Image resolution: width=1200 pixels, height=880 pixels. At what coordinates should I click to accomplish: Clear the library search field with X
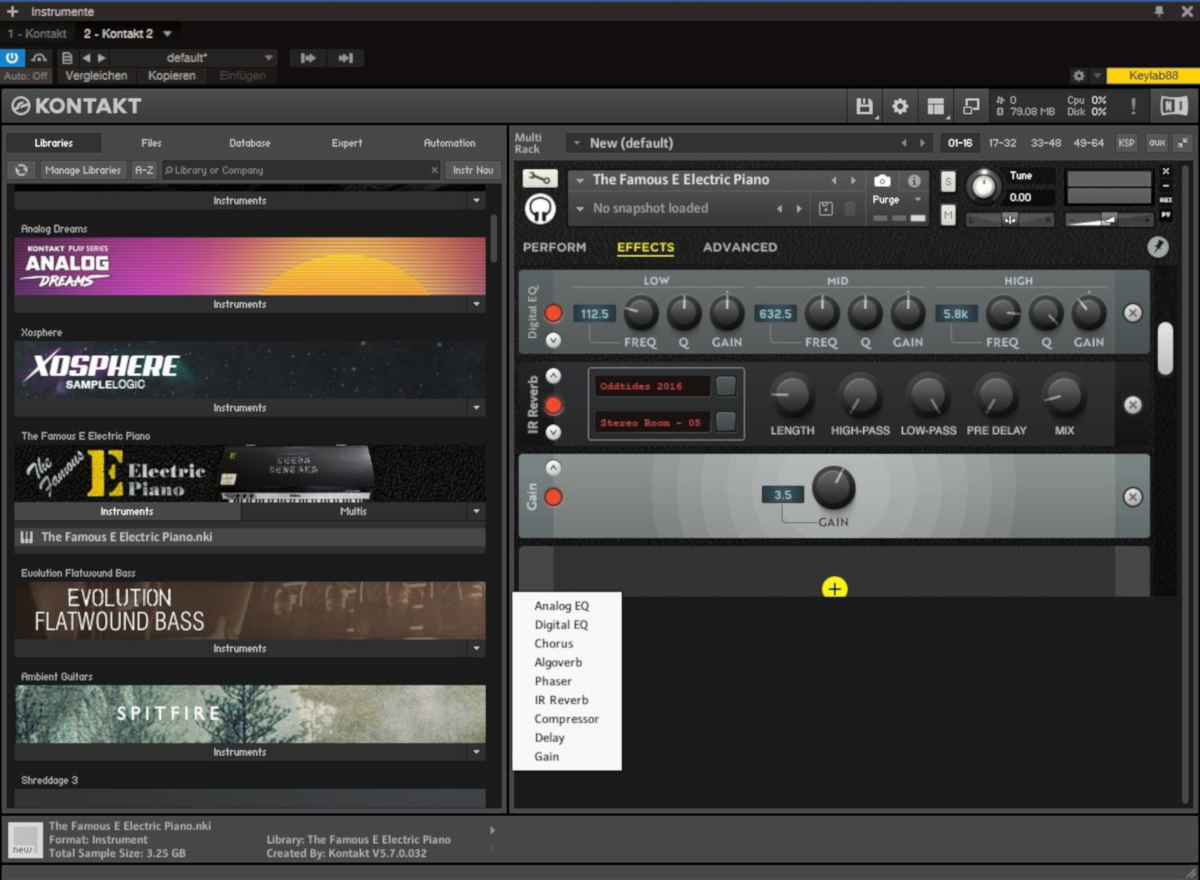(x=434, y=170)
